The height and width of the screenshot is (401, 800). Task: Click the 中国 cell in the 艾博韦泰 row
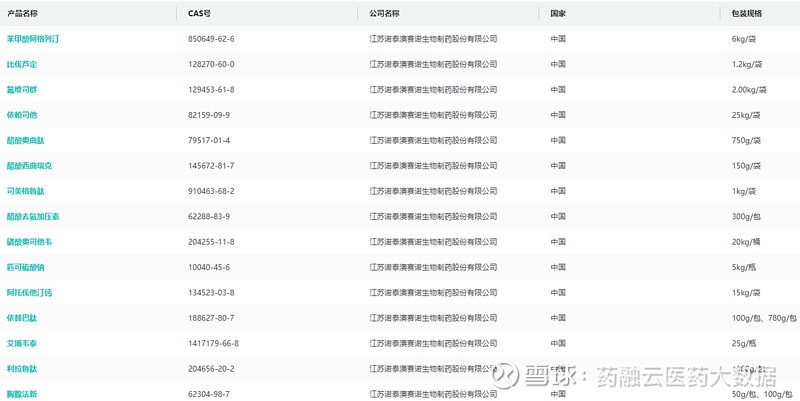pyautogui.click(x=558, y=343)
